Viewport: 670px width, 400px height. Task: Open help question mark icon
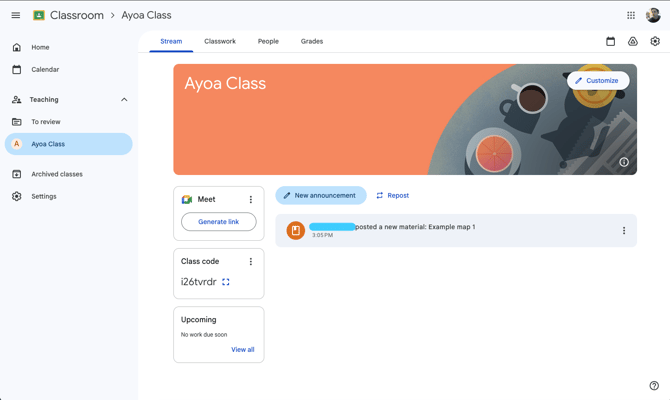(655, 386)
